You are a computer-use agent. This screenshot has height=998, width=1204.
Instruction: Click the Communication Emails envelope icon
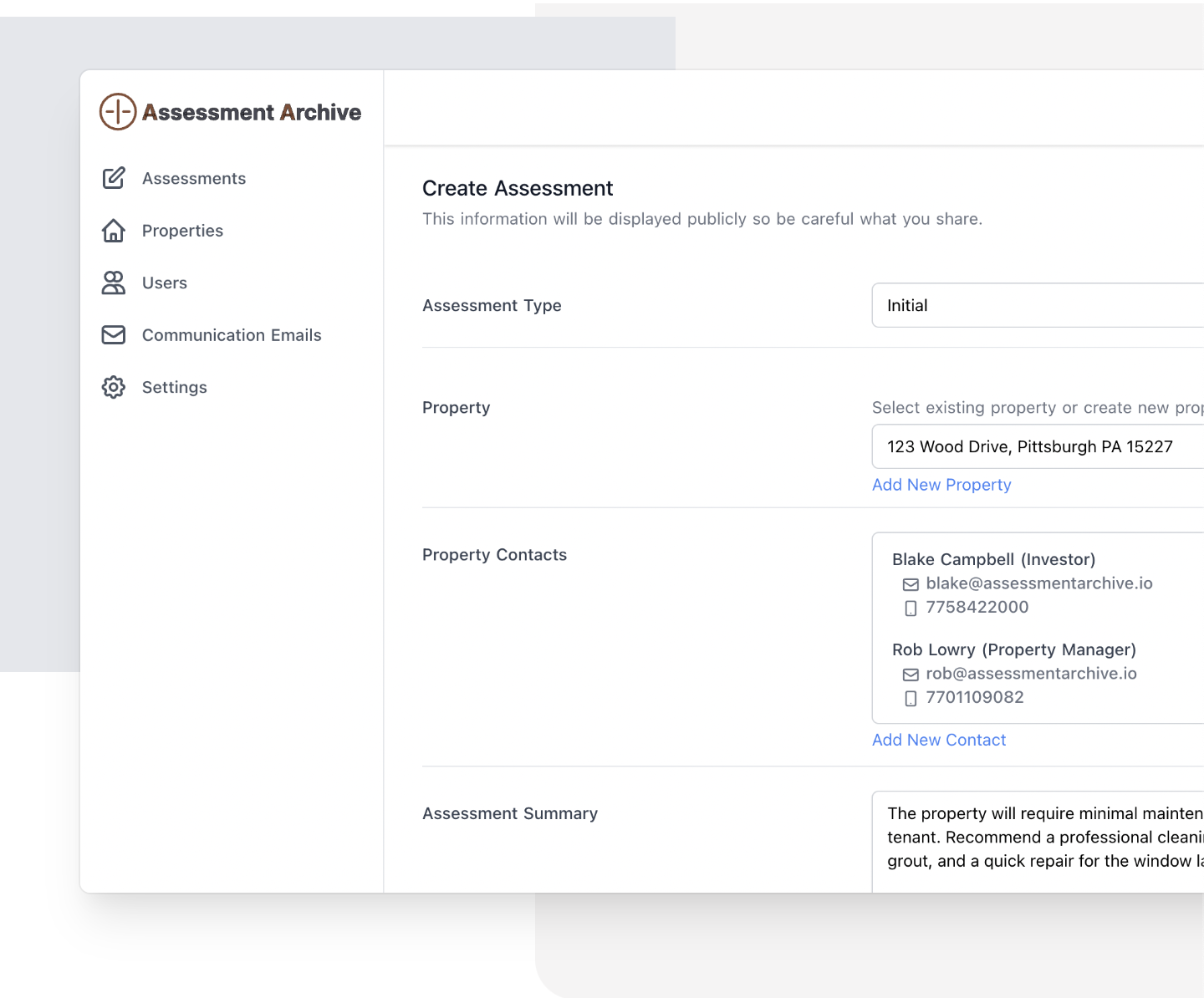pyautogui.click(x=114, y=335)
